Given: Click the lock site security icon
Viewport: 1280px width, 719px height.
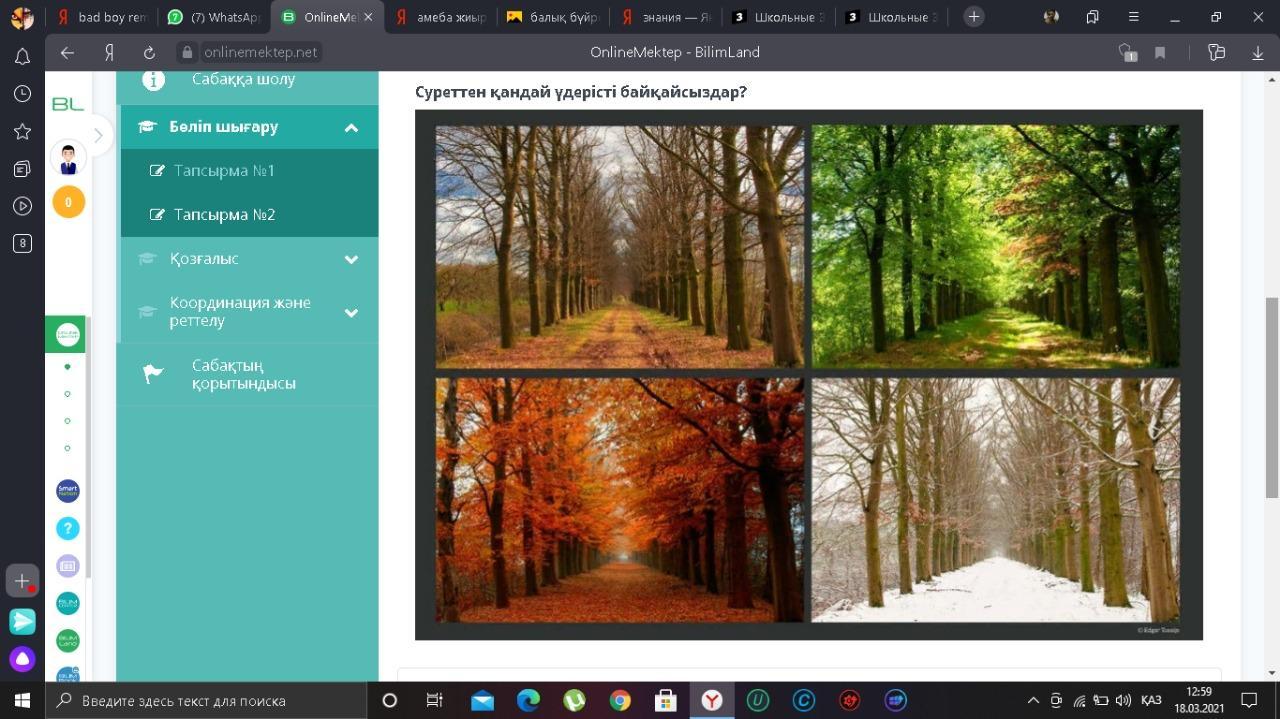Looking at the screenshot, I should pyautogui.click(x=186, y=52).
